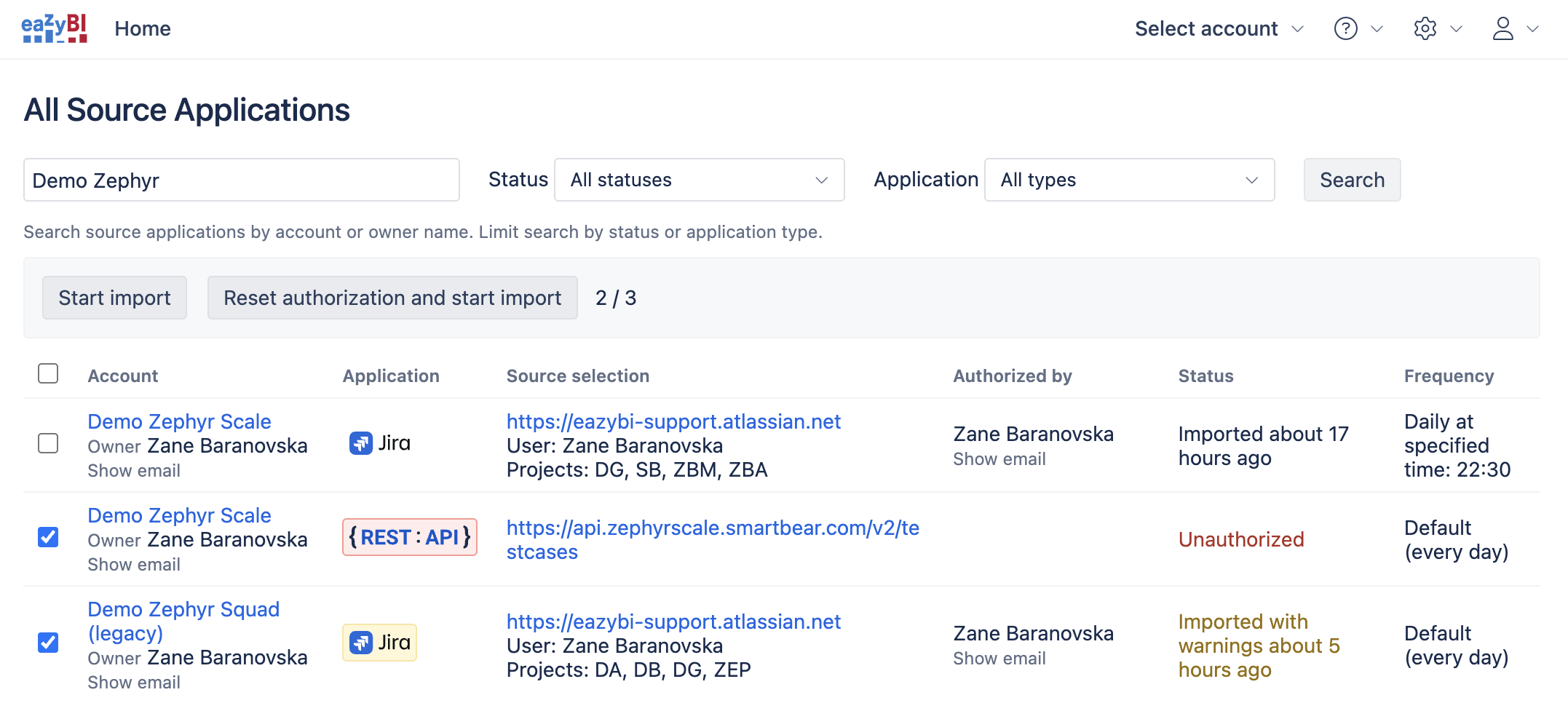Click the Jira badge in the Zephyr Squad row

[379, 643]
